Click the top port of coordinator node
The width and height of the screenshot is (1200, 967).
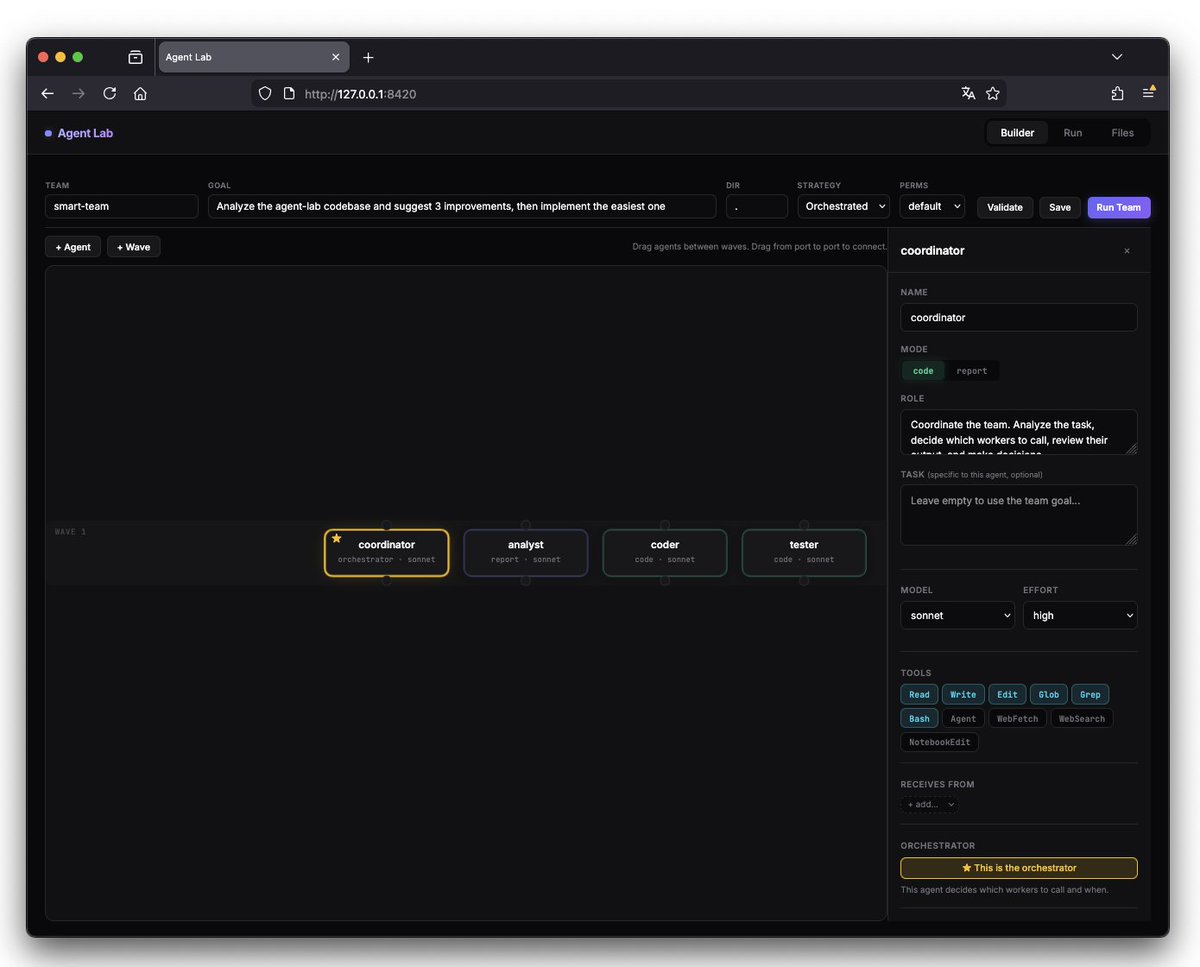tap(386, 525)
